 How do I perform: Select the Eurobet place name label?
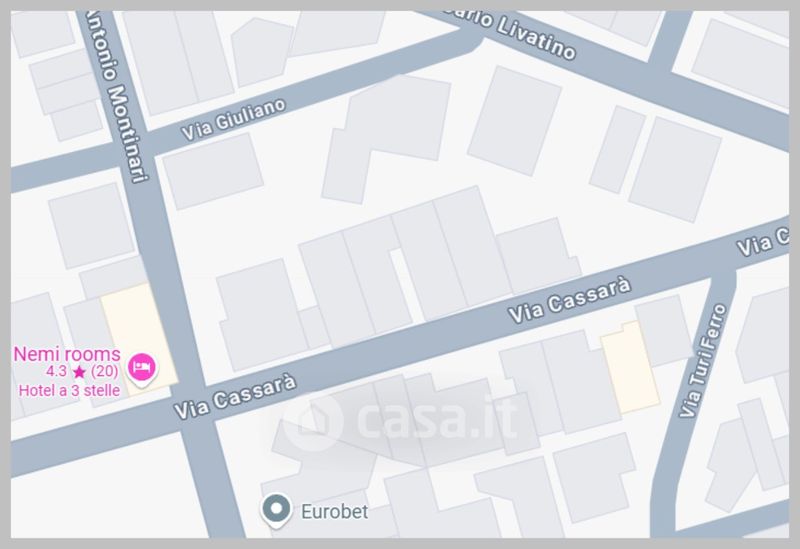[x=334, y=512]
